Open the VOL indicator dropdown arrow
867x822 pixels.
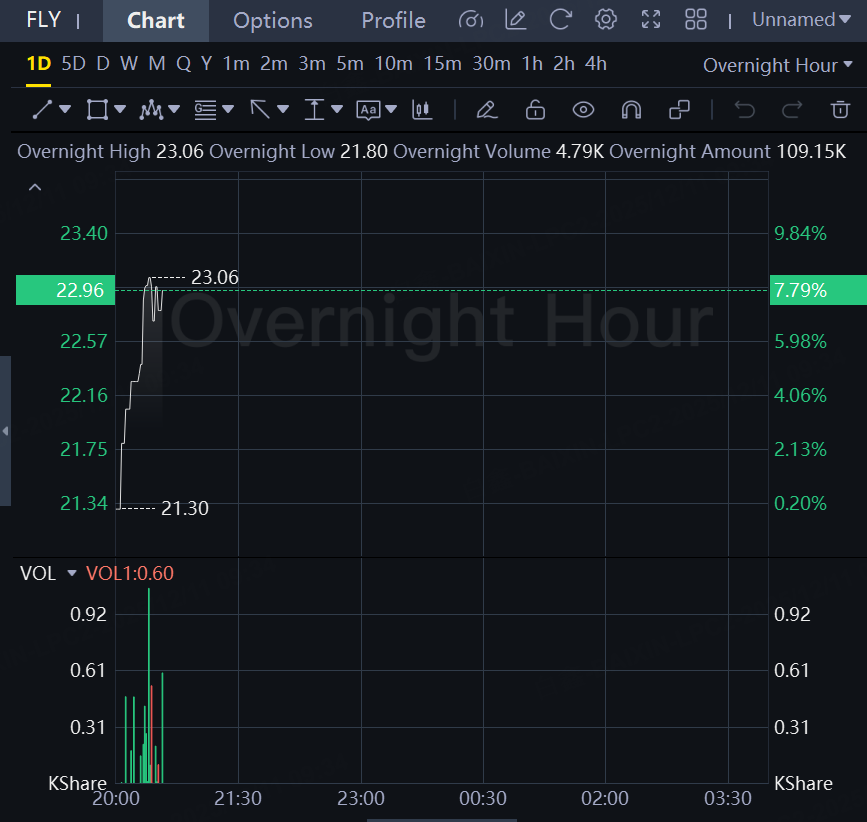[x=72, y=574]
